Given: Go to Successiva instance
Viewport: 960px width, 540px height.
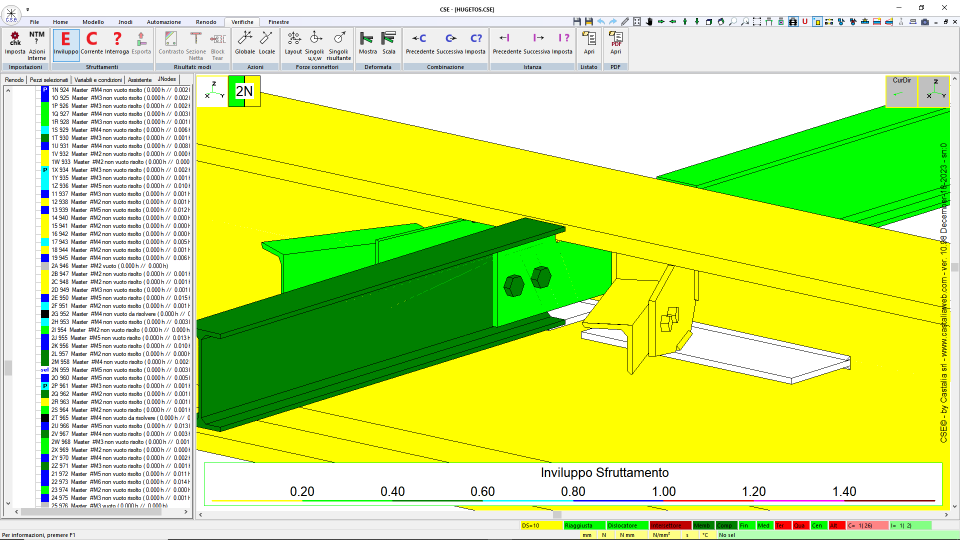Looking at the screenshot, I should 537,43.
